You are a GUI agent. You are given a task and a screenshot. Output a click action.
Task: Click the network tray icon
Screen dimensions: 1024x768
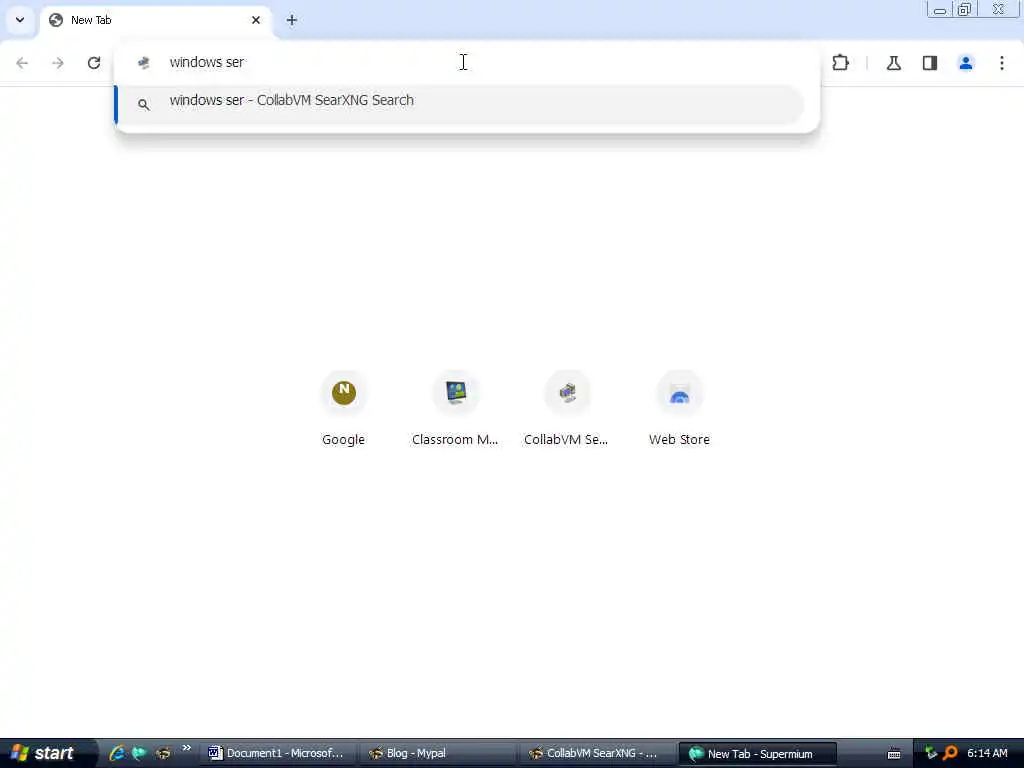coord(931,753)
